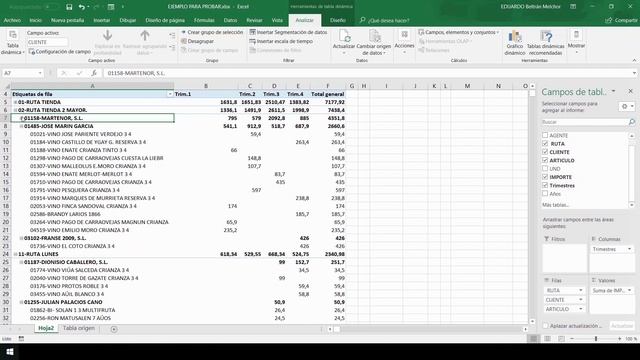640x360 pixels.
Task: Click the Actualizar refresh icon
Action: 344,36
